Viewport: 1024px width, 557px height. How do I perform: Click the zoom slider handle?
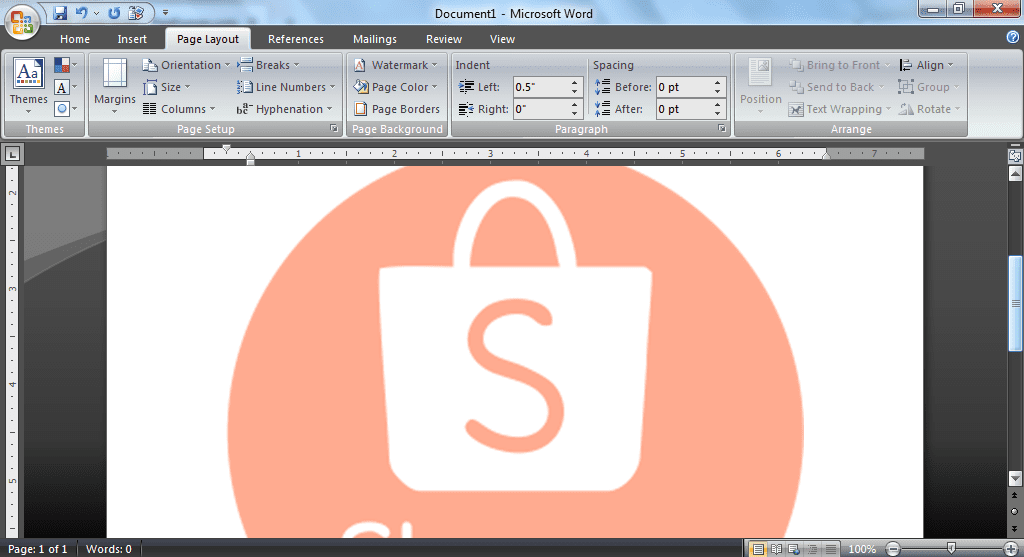952,549
